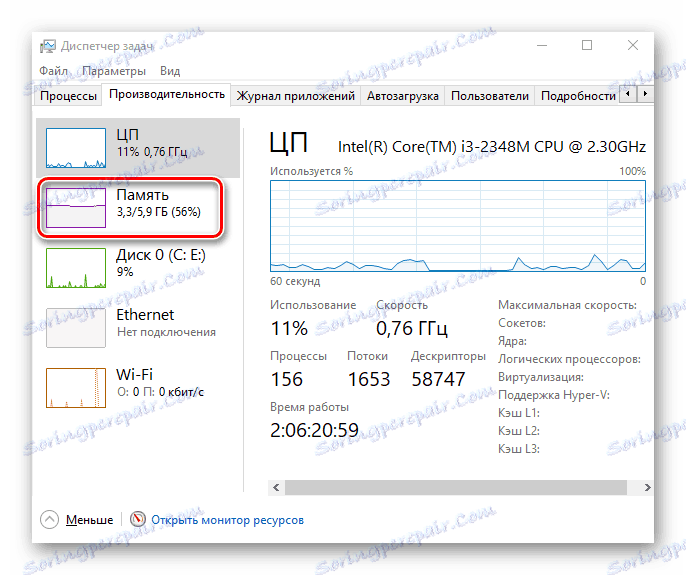The height and width of the screenshot is (575, 686).
Task: Click the Максимальная скорость label
Action: click(567, 305)
